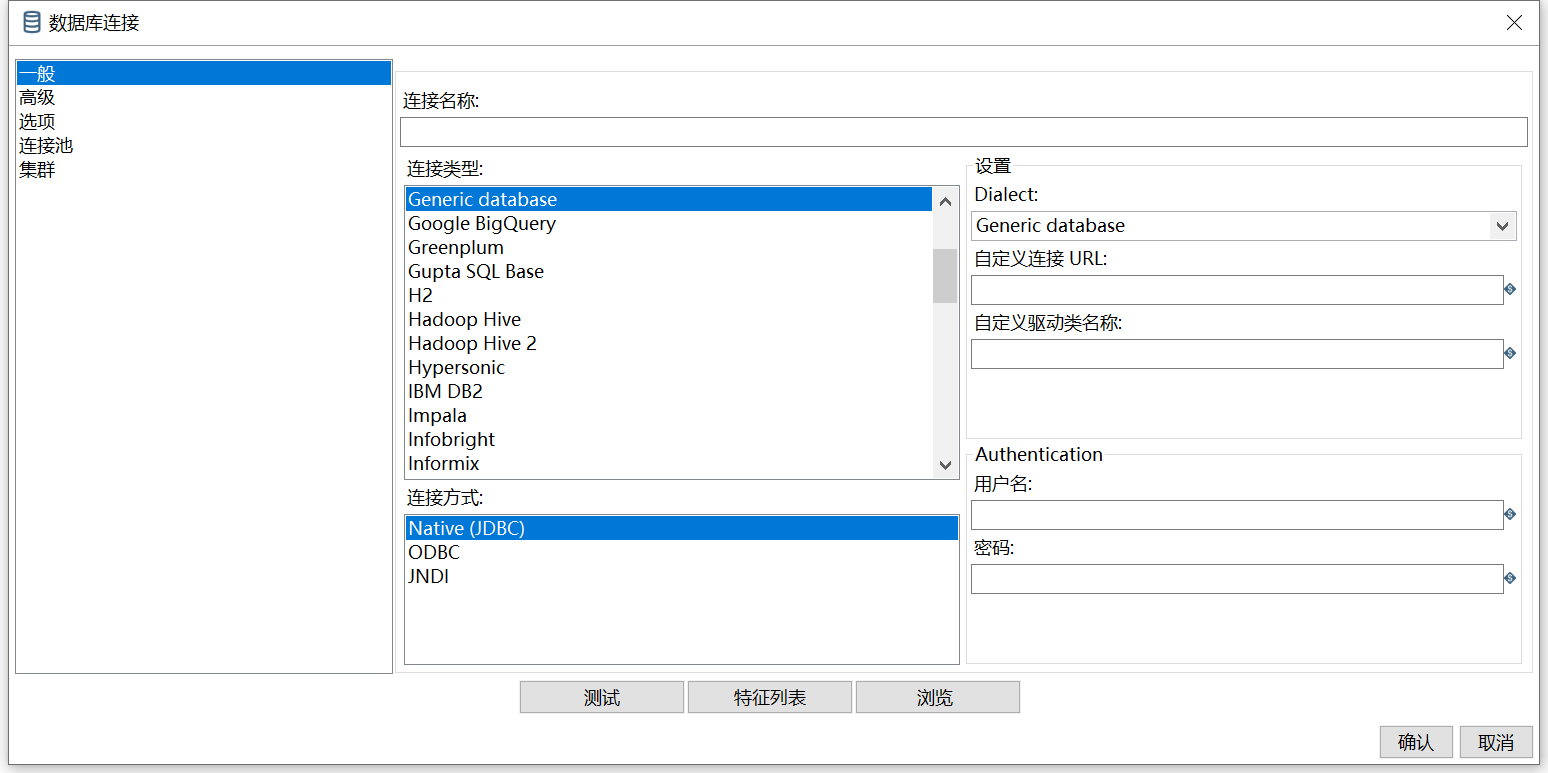
Task: Select the 集群 category
Action: (204, 169)
